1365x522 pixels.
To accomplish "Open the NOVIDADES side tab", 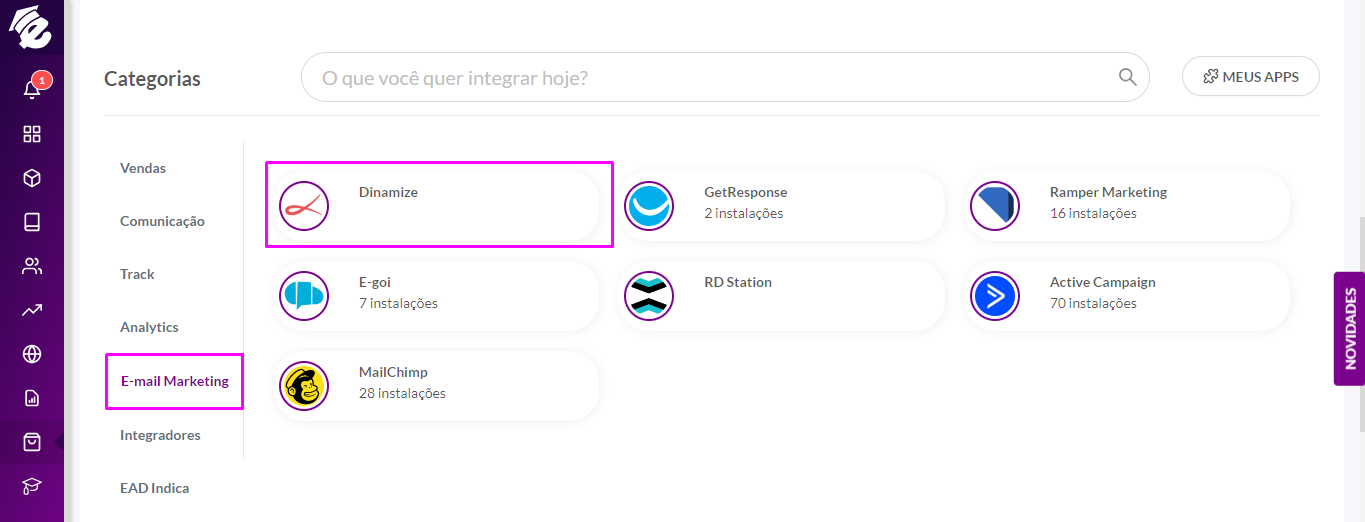I will pyautogui.click(x=1349, y=329).
